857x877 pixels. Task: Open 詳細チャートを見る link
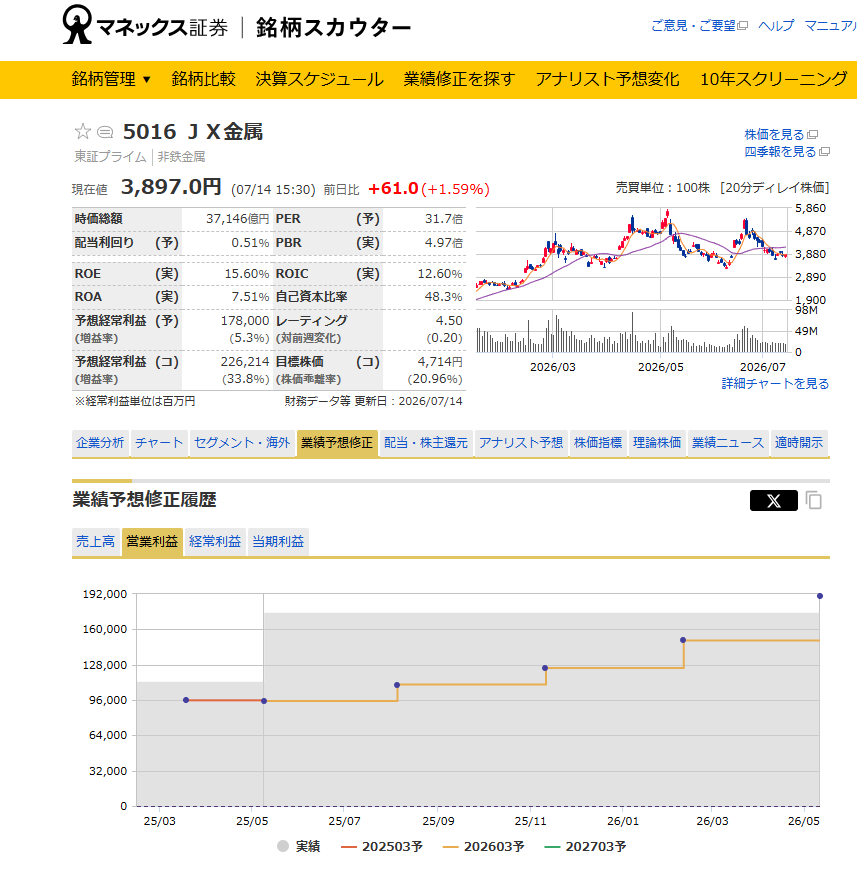point(775,384)
